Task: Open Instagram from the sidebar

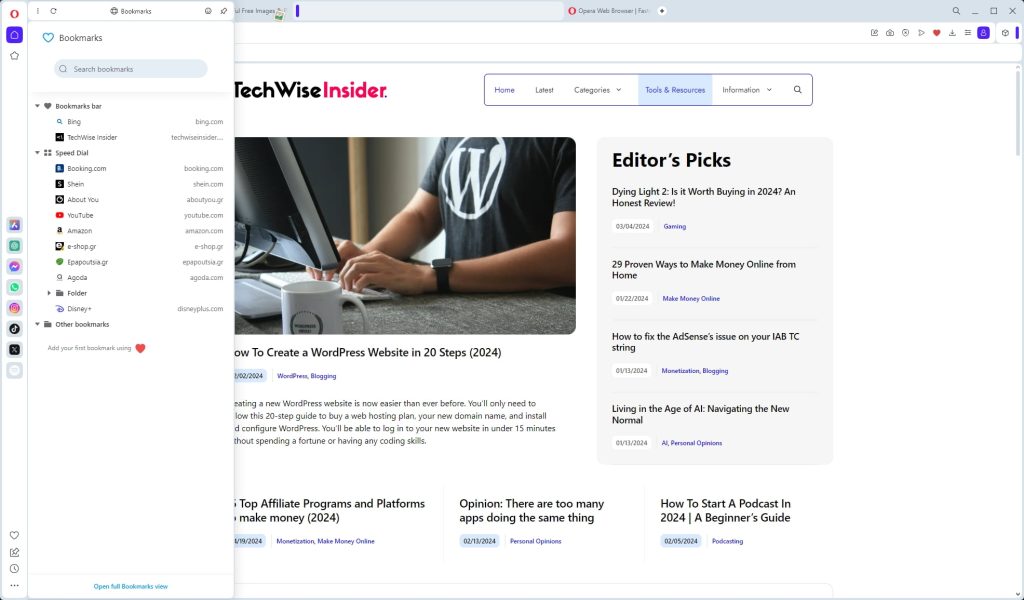Action: pyautogui.click(x=14, y=308)
